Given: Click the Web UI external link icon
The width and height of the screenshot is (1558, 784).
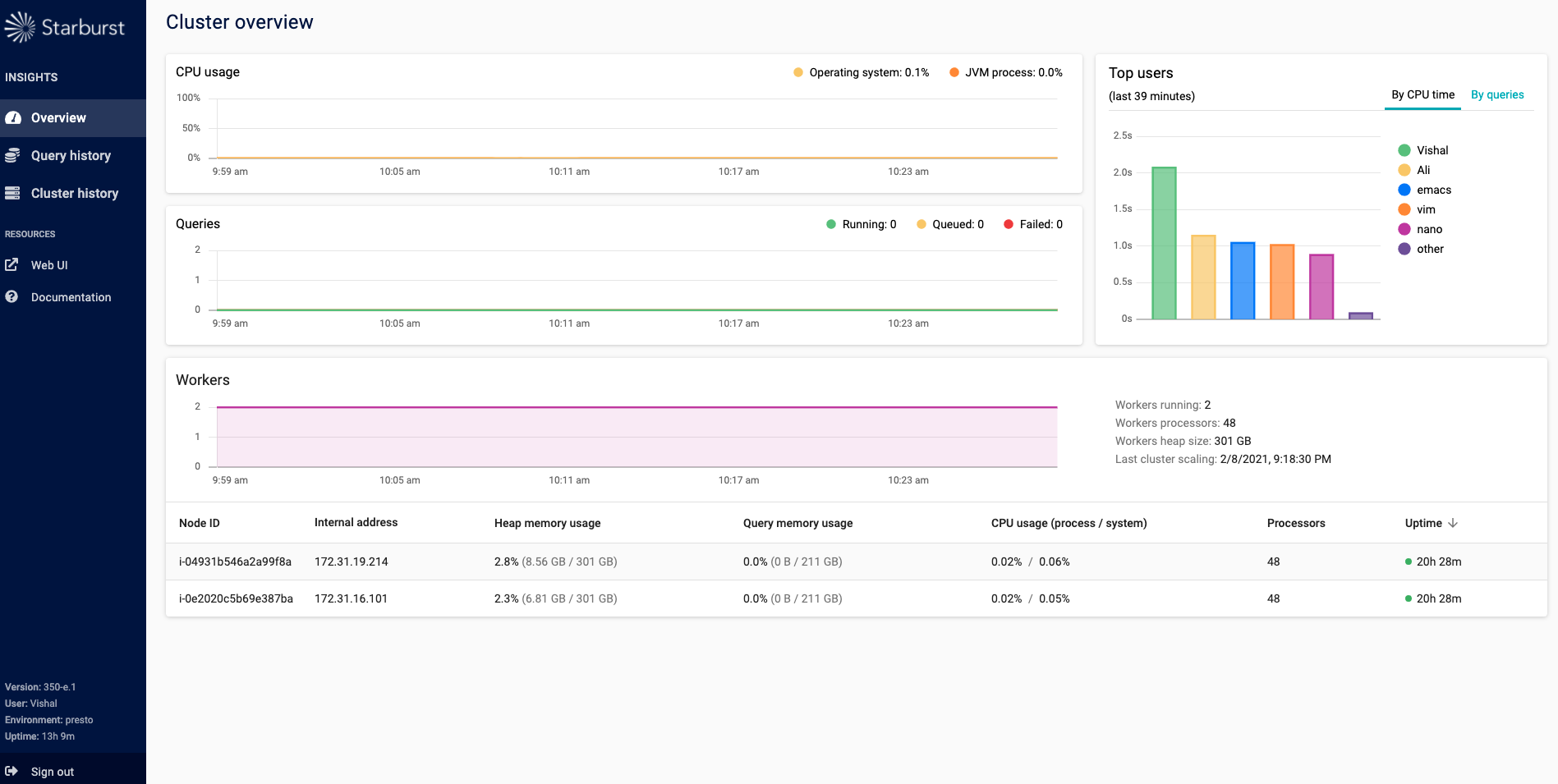Looking at the screenshot, I should pos(11,265).
